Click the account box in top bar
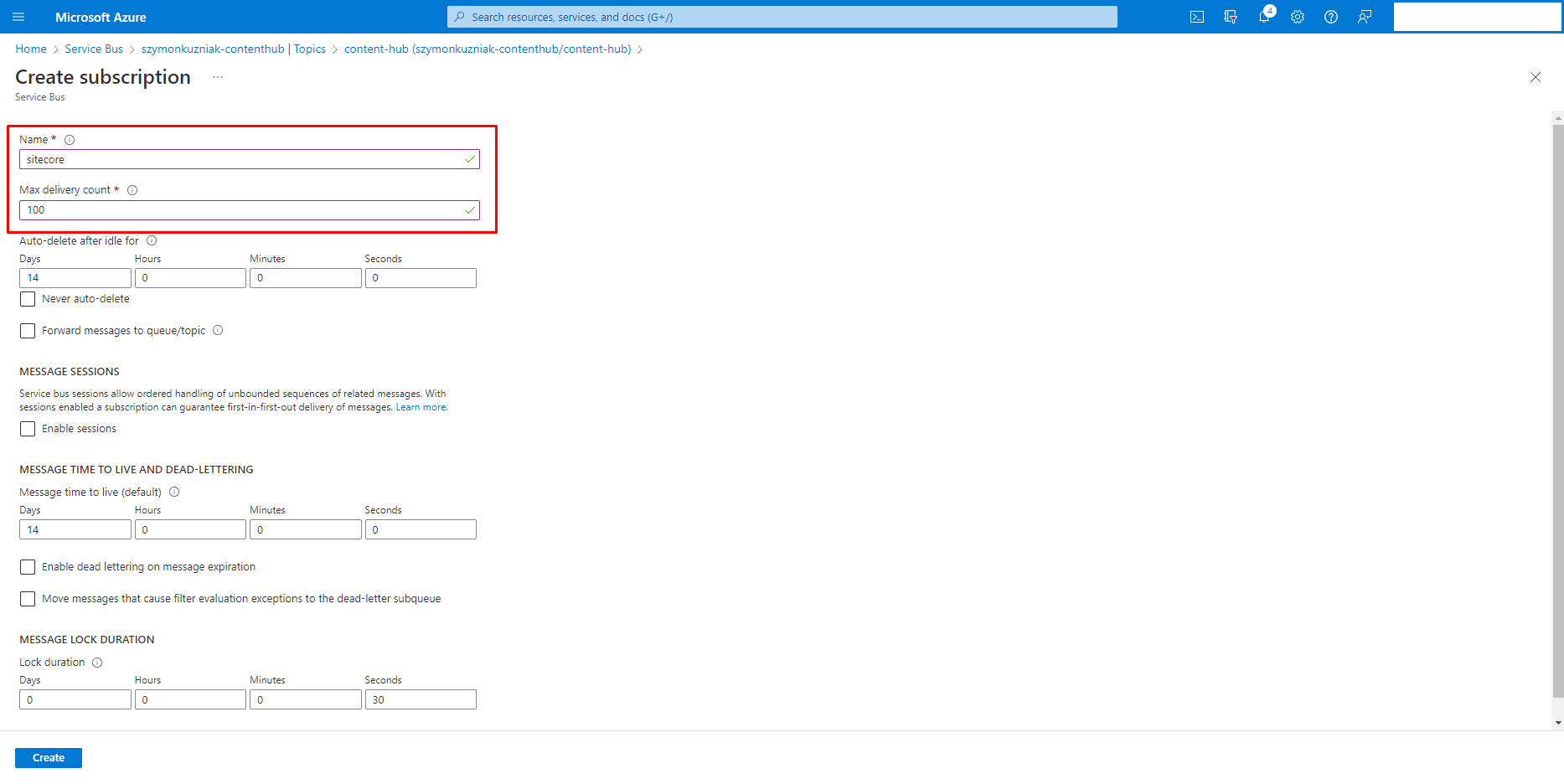The width and height of the screenshot is (1564, 784). pos(1477,17)
